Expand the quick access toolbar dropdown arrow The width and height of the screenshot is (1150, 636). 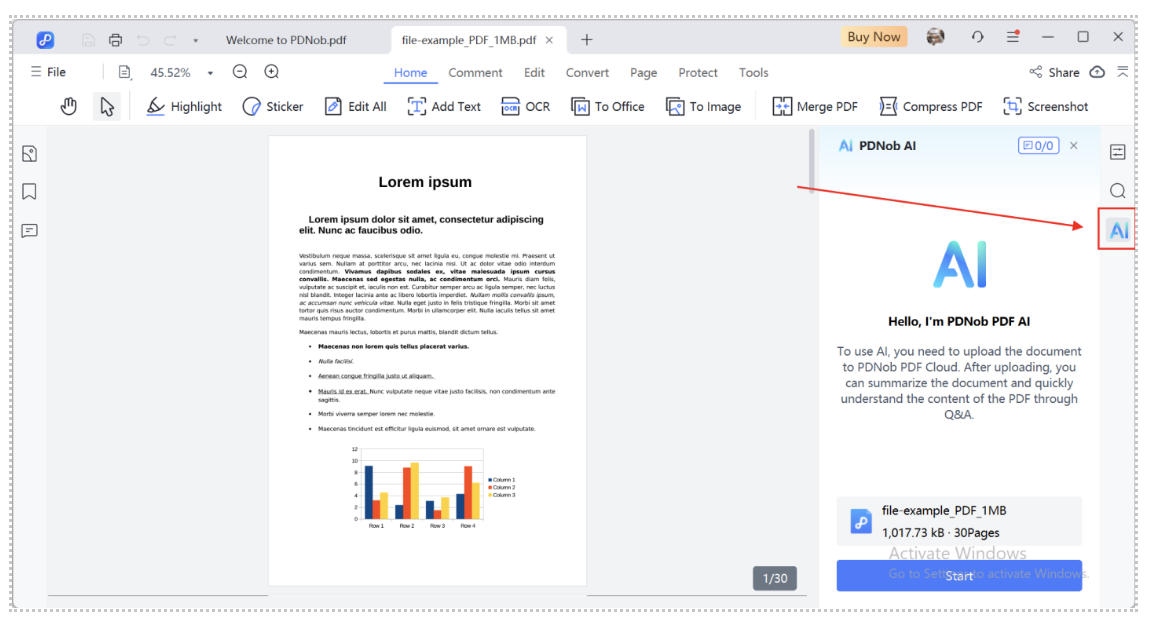pyautogui.click(x=195, y=40)
